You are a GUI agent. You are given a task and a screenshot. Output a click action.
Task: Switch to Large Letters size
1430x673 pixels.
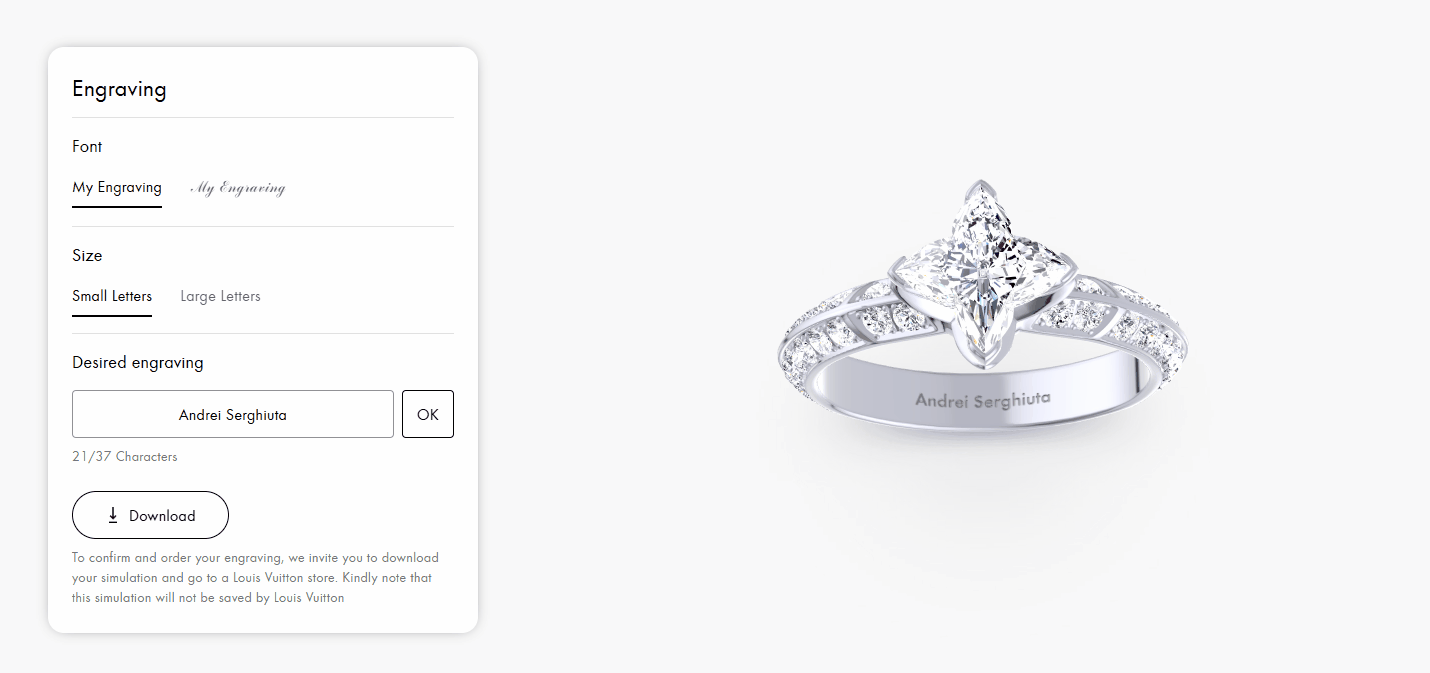click(220, 296)
